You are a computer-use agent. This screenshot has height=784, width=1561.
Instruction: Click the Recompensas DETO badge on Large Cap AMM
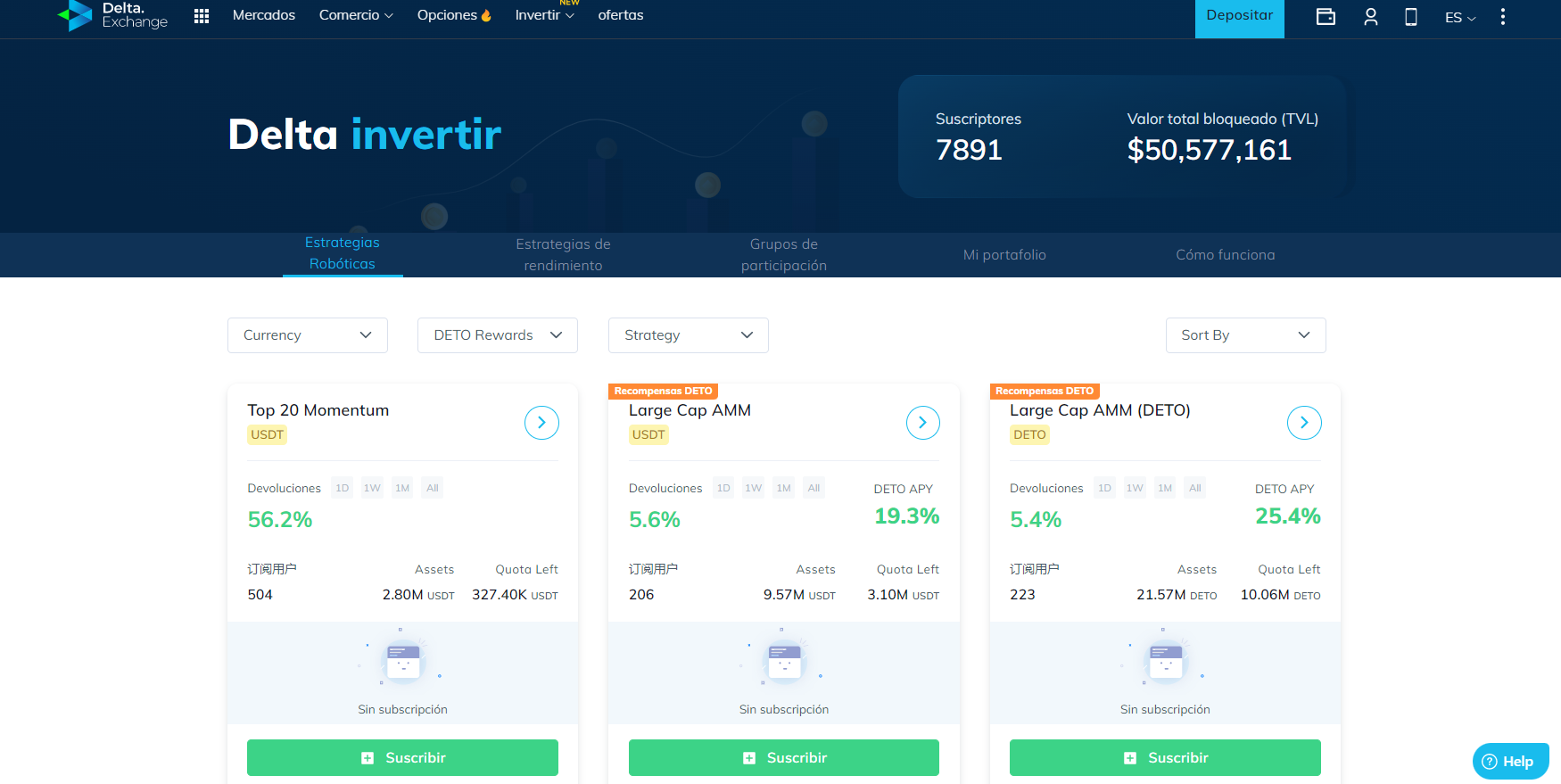click(663, 391)
